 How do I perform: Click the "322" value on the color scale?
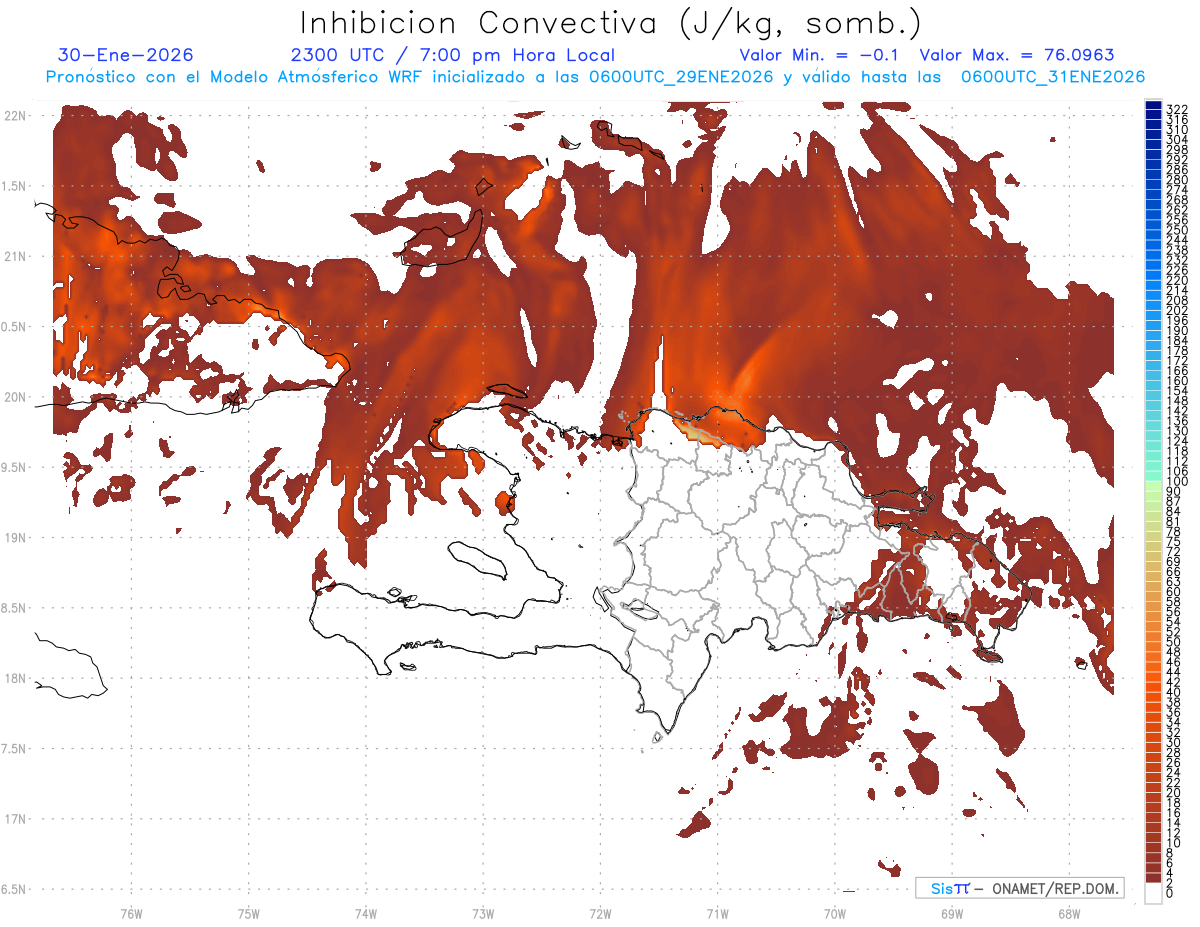tap(1177, 108)
